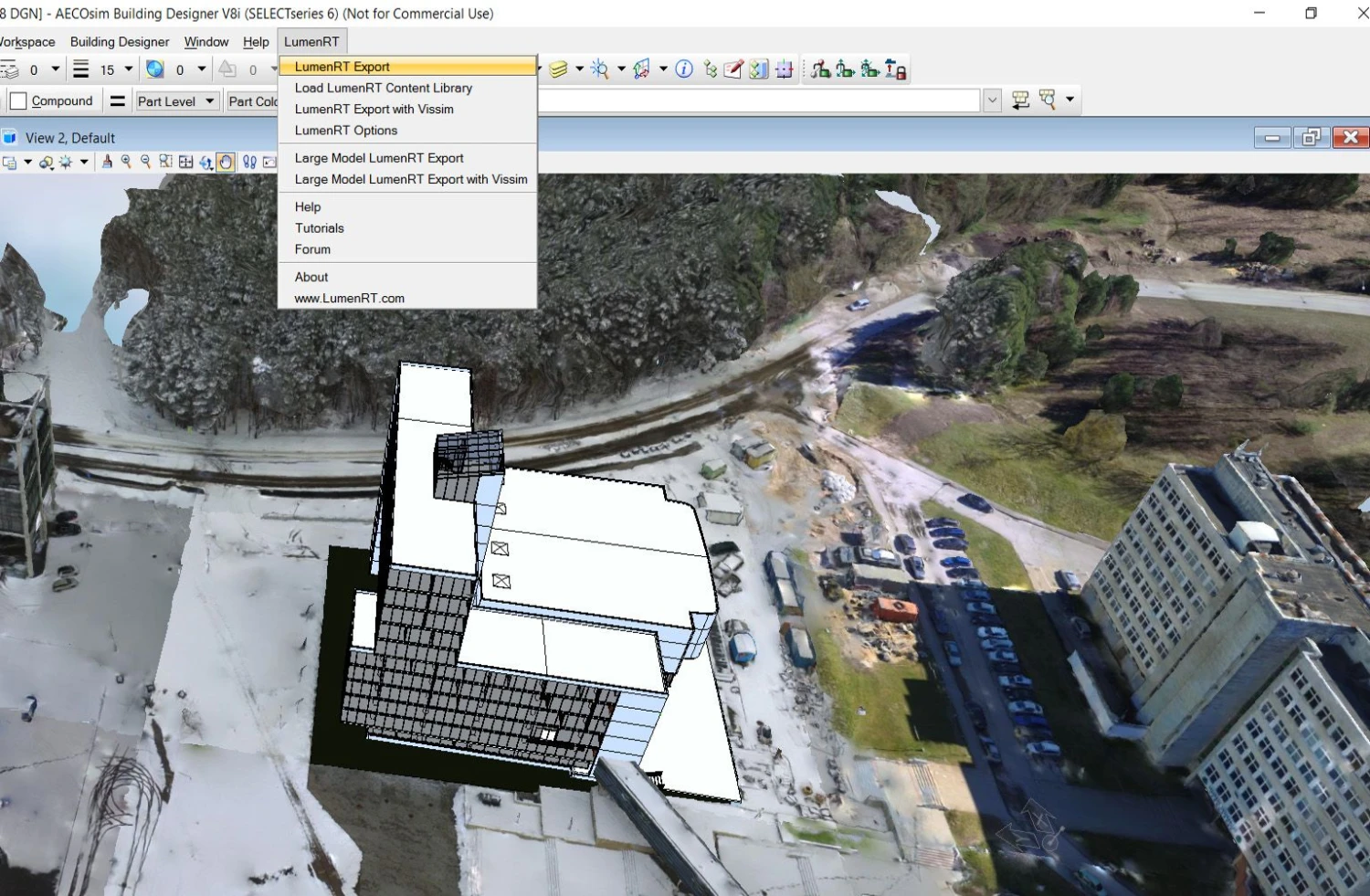Click the yellow blocks with magnifier icon

pos(1047,100)
